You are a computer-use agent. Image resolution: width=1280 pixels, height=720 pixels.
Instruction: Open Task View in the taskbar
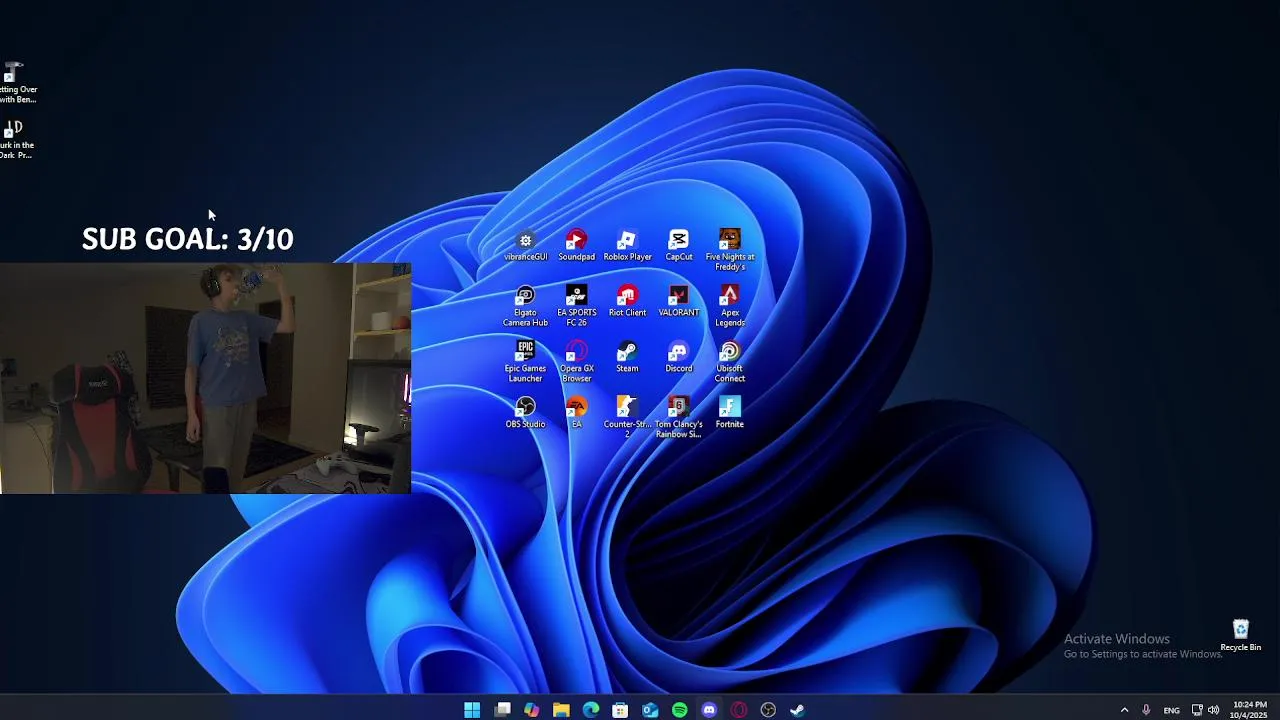502,710
